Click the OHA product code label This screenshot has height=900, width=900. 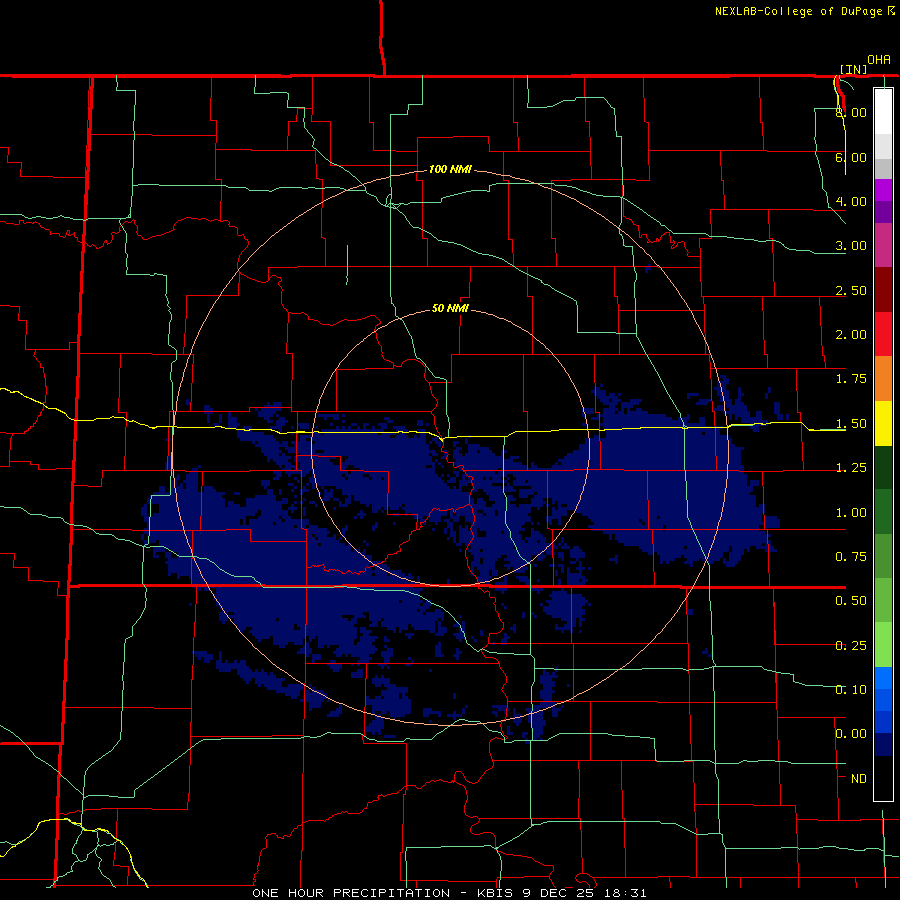tap(879, 60)
